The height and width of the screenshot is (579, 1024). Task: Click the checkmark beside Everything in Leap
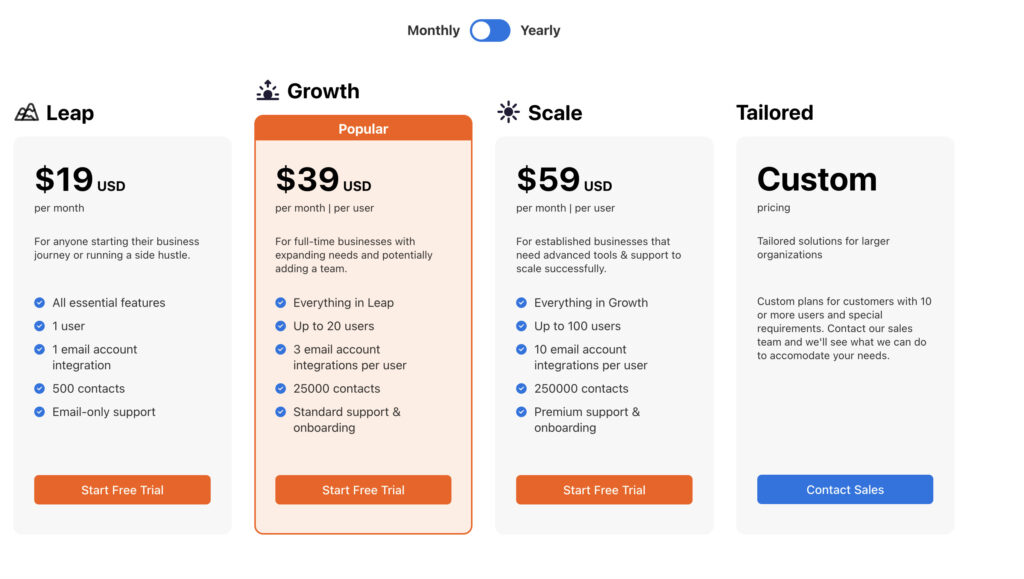(x=280, y=302)
